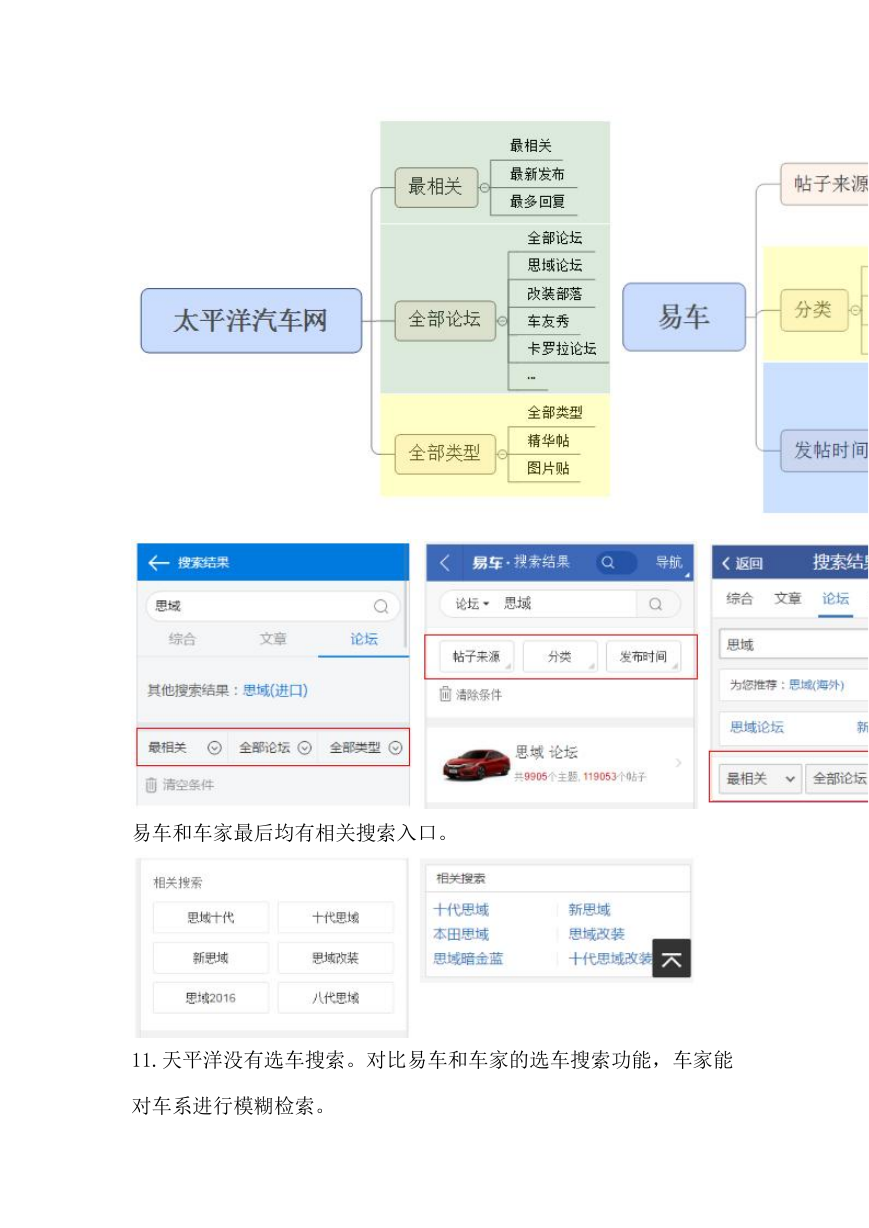Select the 车友秀 mind map leaf
Screen dimensions: 869x1228
548,321
